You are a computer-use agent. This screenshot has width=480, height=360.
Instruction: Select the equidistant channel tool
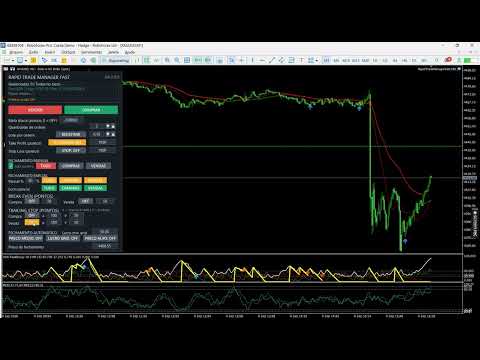click(x=282, y=60)
